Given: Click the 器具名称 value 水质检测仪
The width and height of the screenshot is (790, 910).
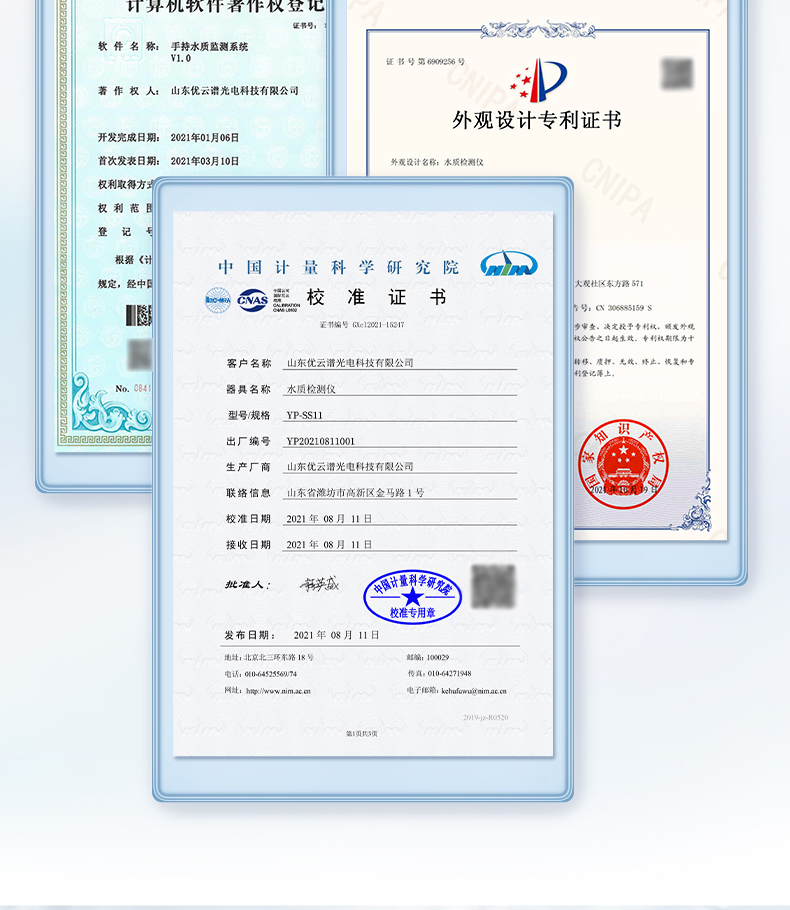Looking at the screenshot, I should click(311, 389).
